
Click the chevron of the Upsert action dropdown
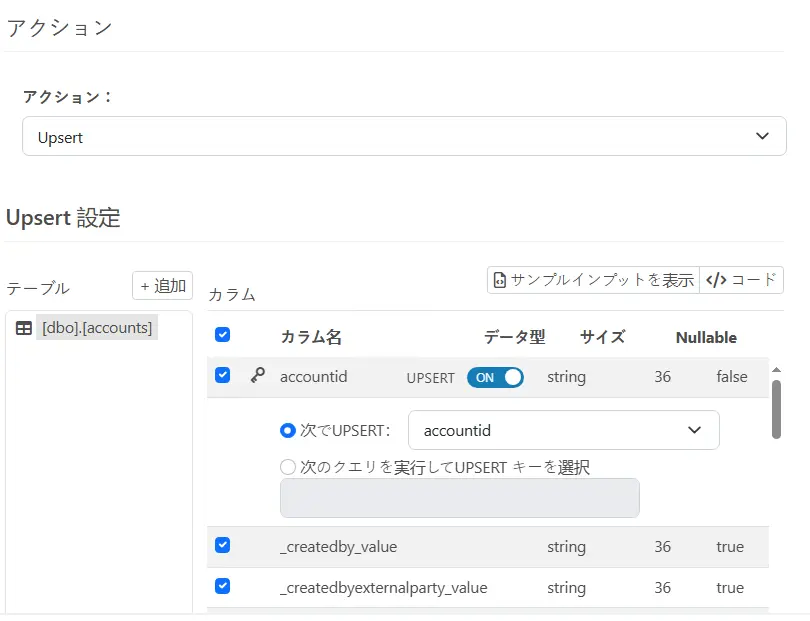763,136
